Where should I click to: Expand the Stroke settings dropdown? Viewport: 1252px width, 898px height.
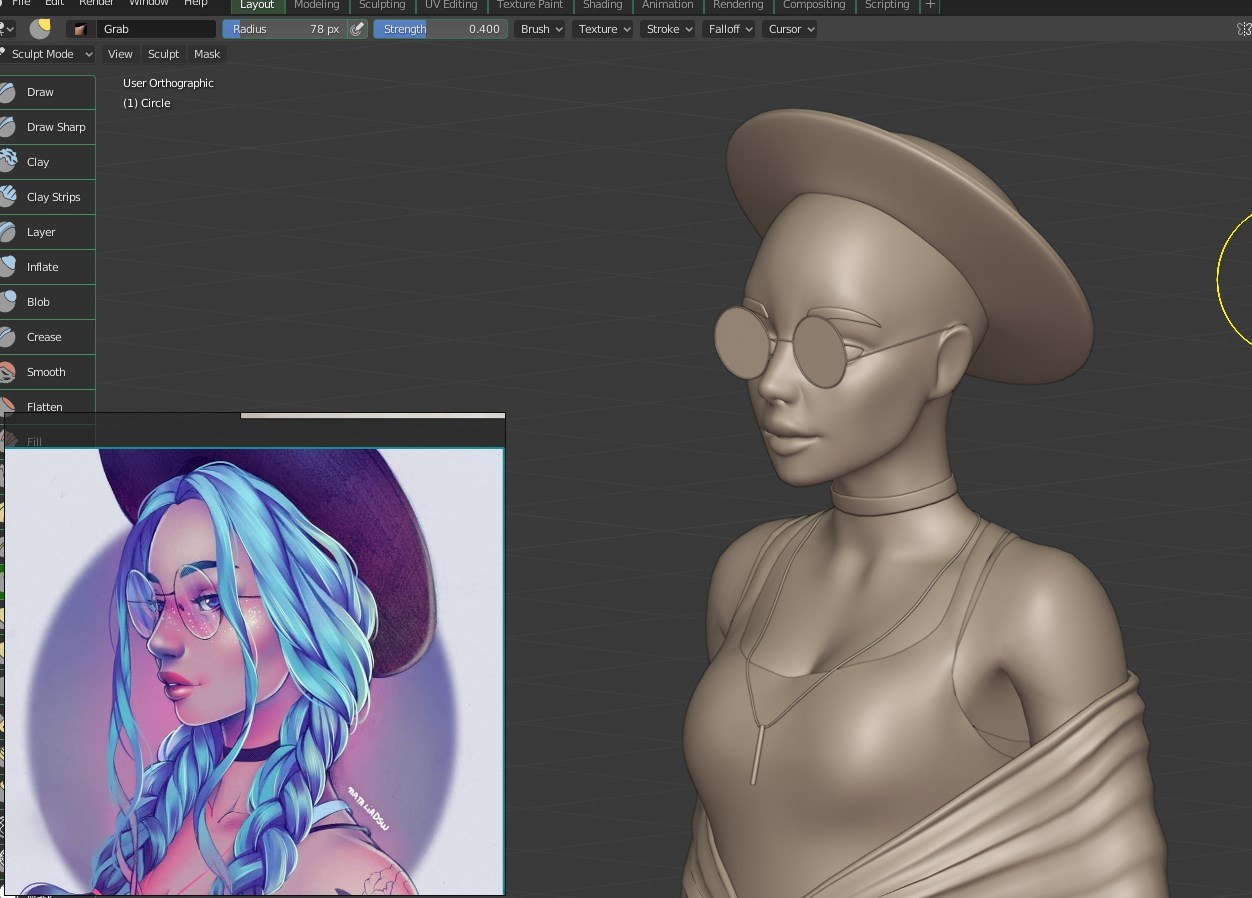[668, 29]
